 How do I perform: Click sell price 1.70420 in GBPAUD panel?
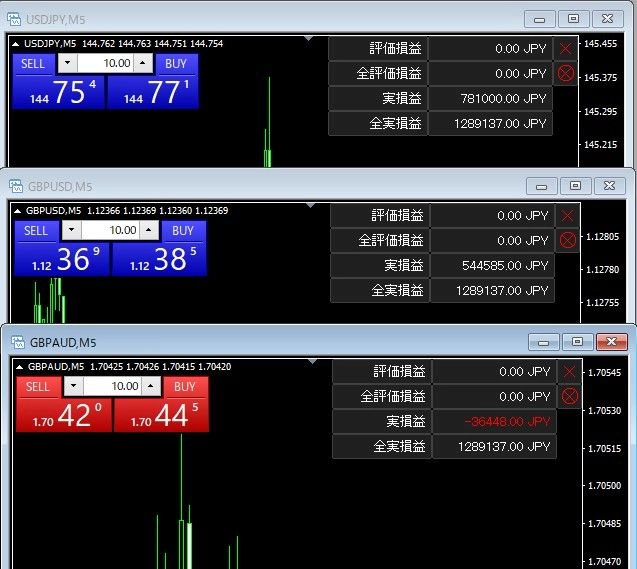coord(64,415)
